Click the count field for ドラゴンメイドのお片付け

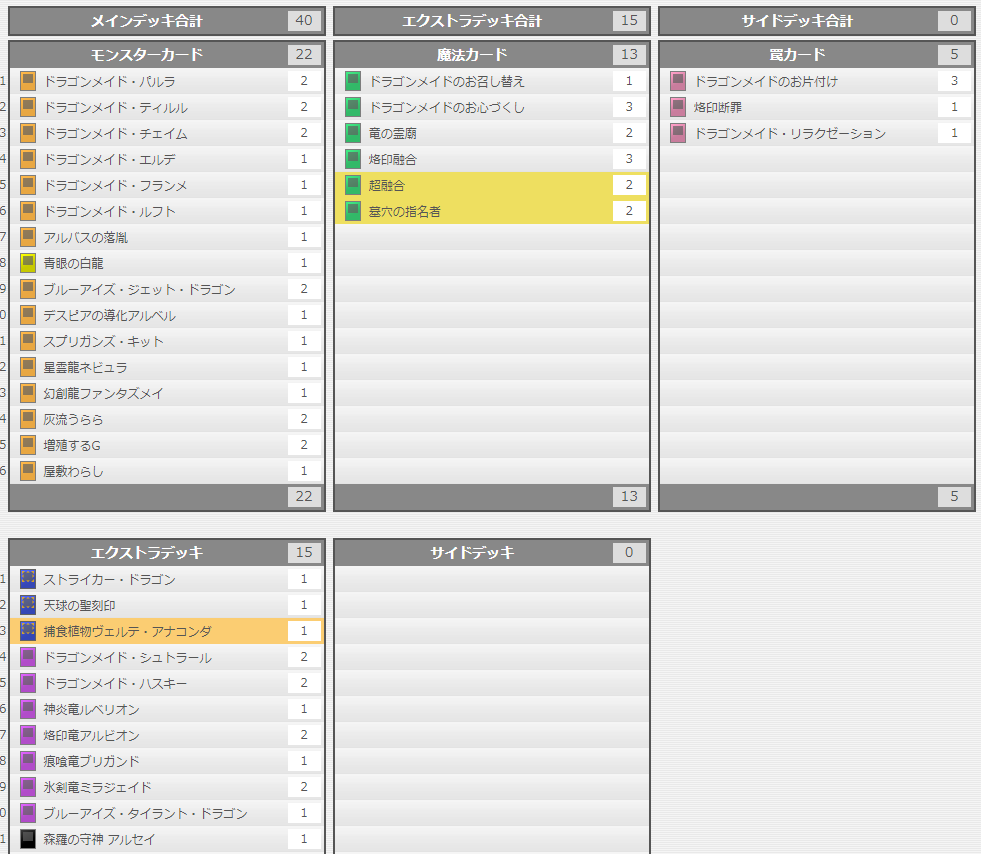(x=953, y=80)
